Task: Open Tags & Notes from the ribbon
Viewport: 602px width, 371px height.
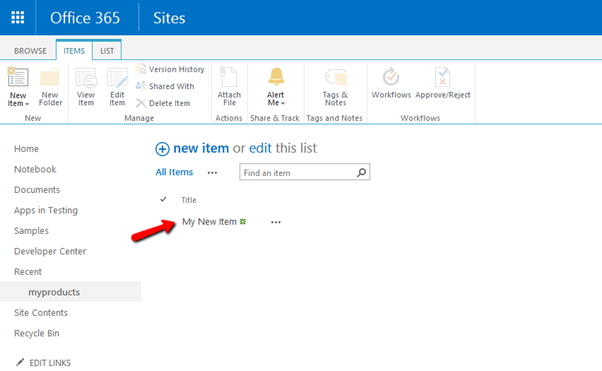Action: click(335, 87)
